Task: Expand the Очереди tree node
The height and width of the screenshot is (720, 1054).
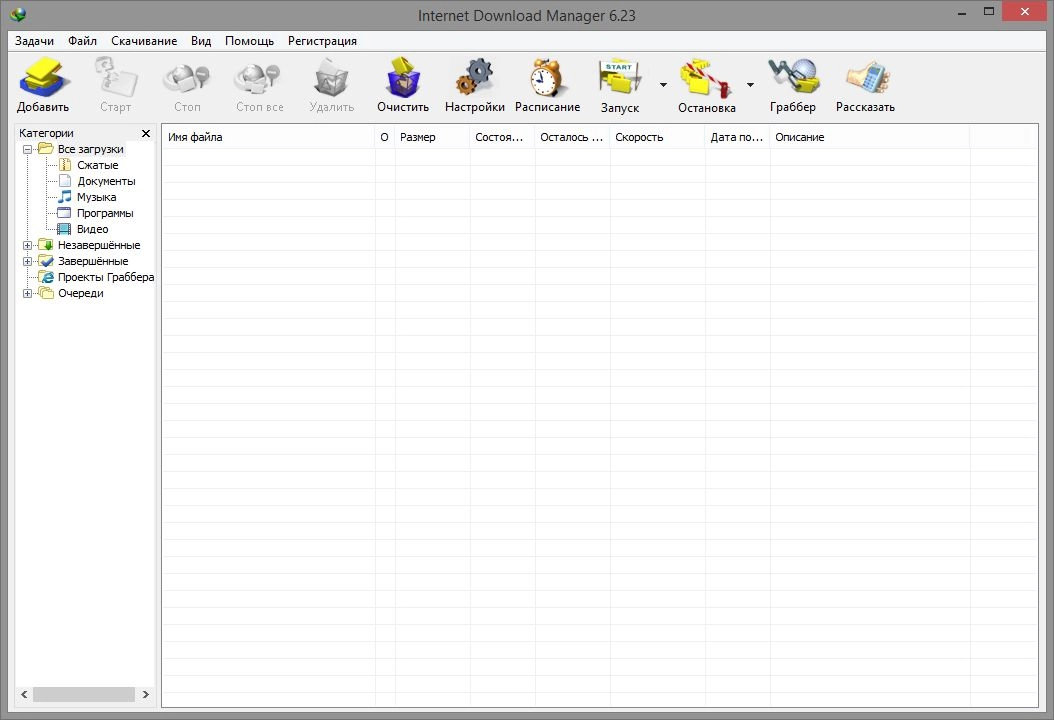Action: click(x=28, y=293)
